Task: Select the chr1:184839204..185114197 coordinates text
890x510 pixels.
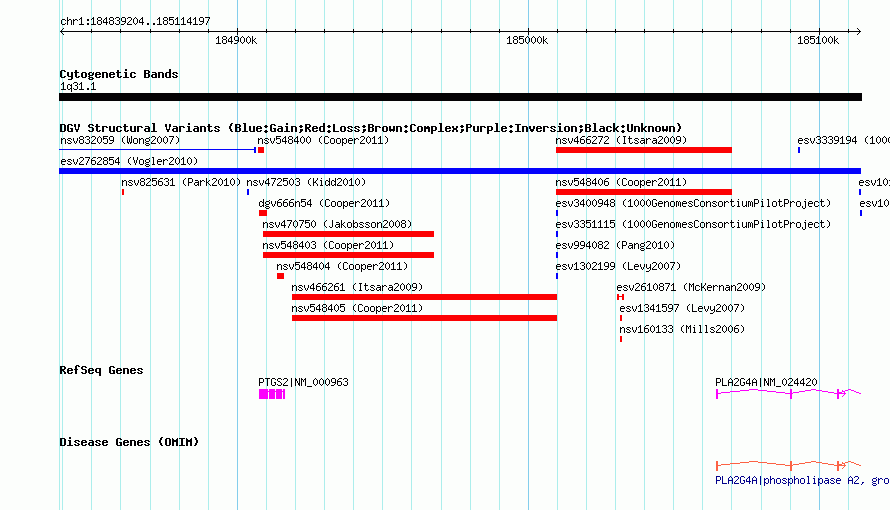Action: coord(135,21)
